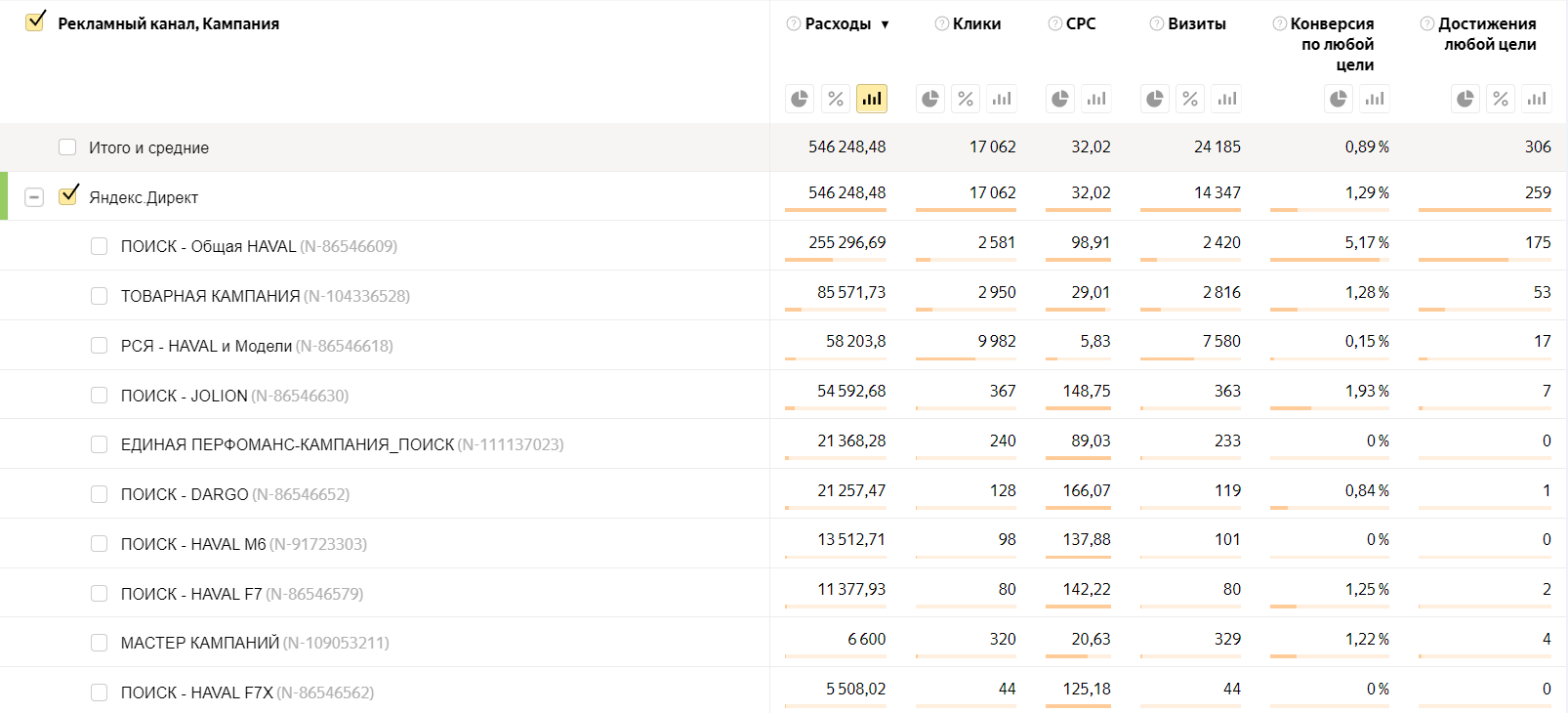This screenshot has height=713, width=1568.
Task: Show pie chart for Расходы column
Action: tap(800, 99)
